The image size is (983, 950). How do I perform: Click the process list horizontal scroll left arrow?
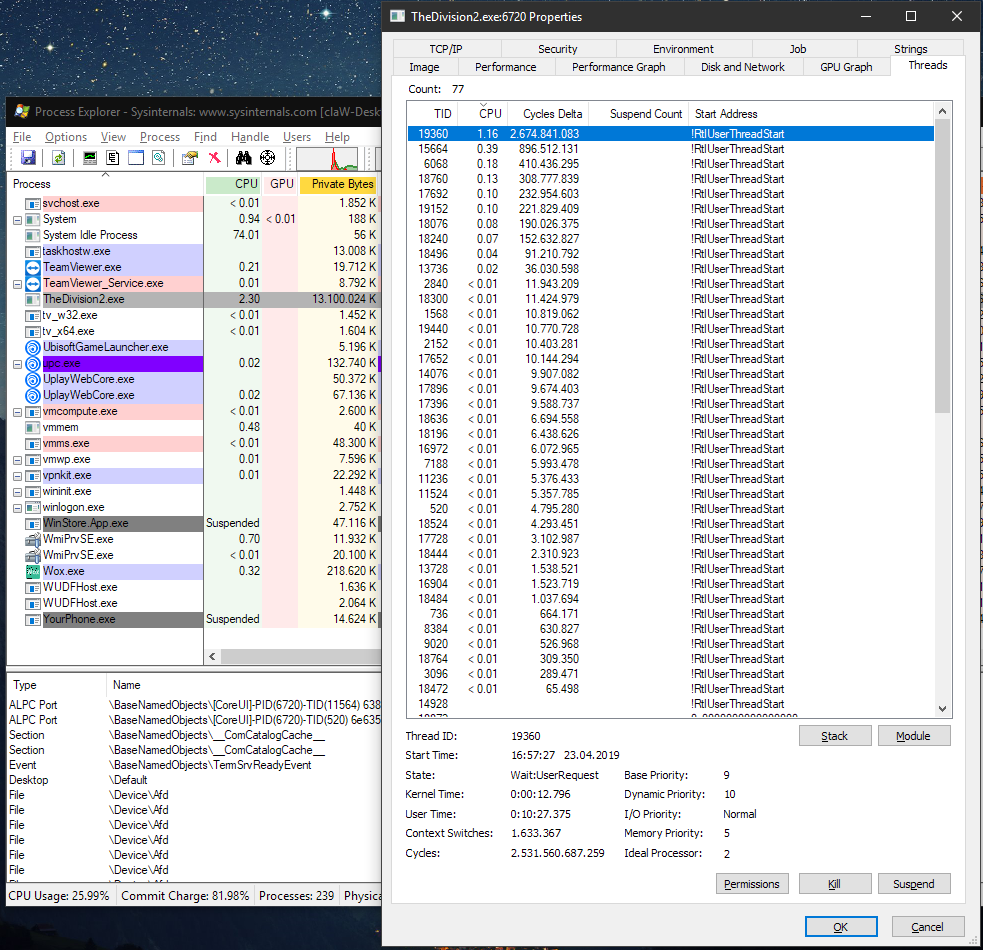[213, 657]
